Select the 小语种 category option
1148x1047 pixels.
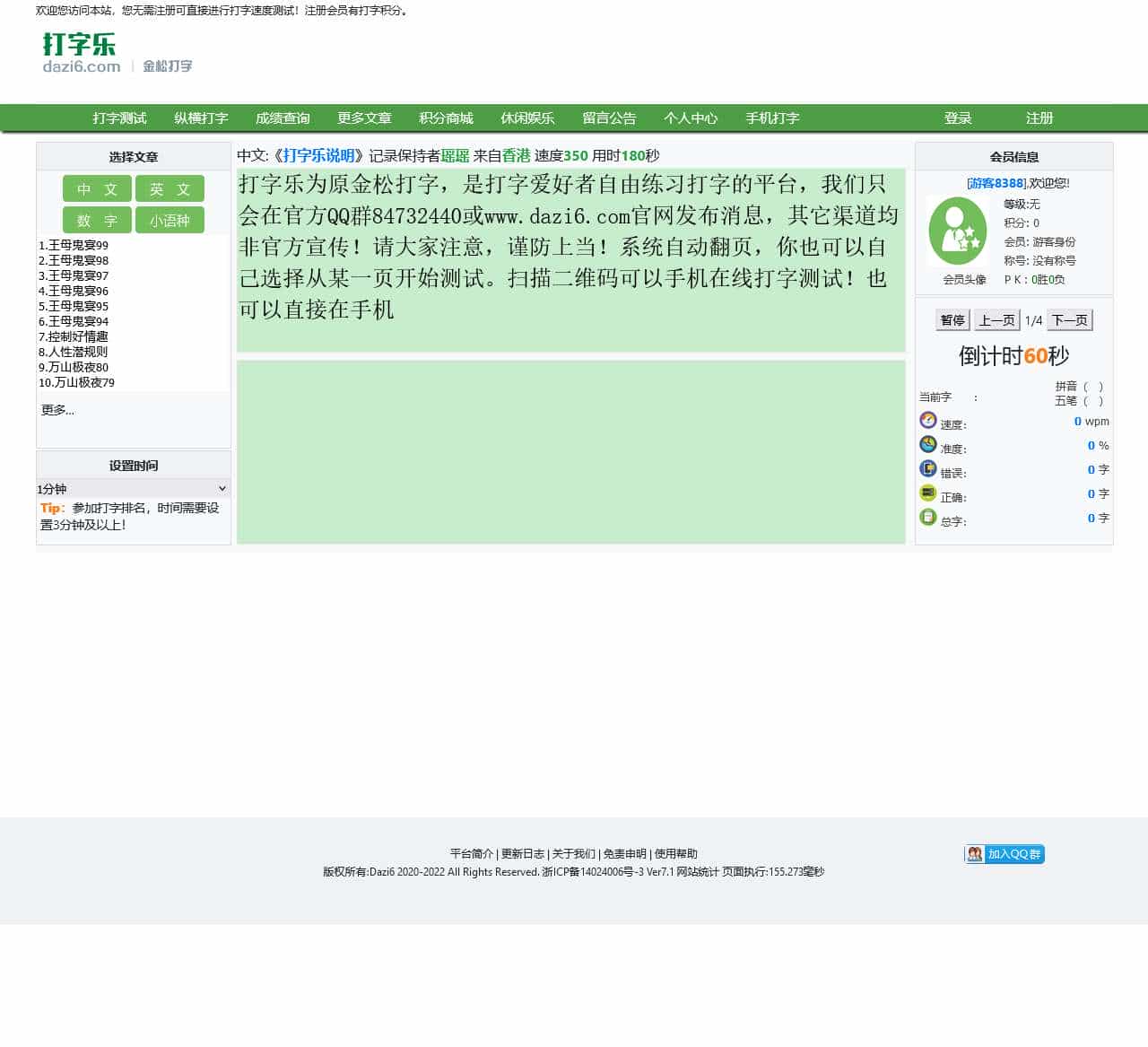point(170,220)
